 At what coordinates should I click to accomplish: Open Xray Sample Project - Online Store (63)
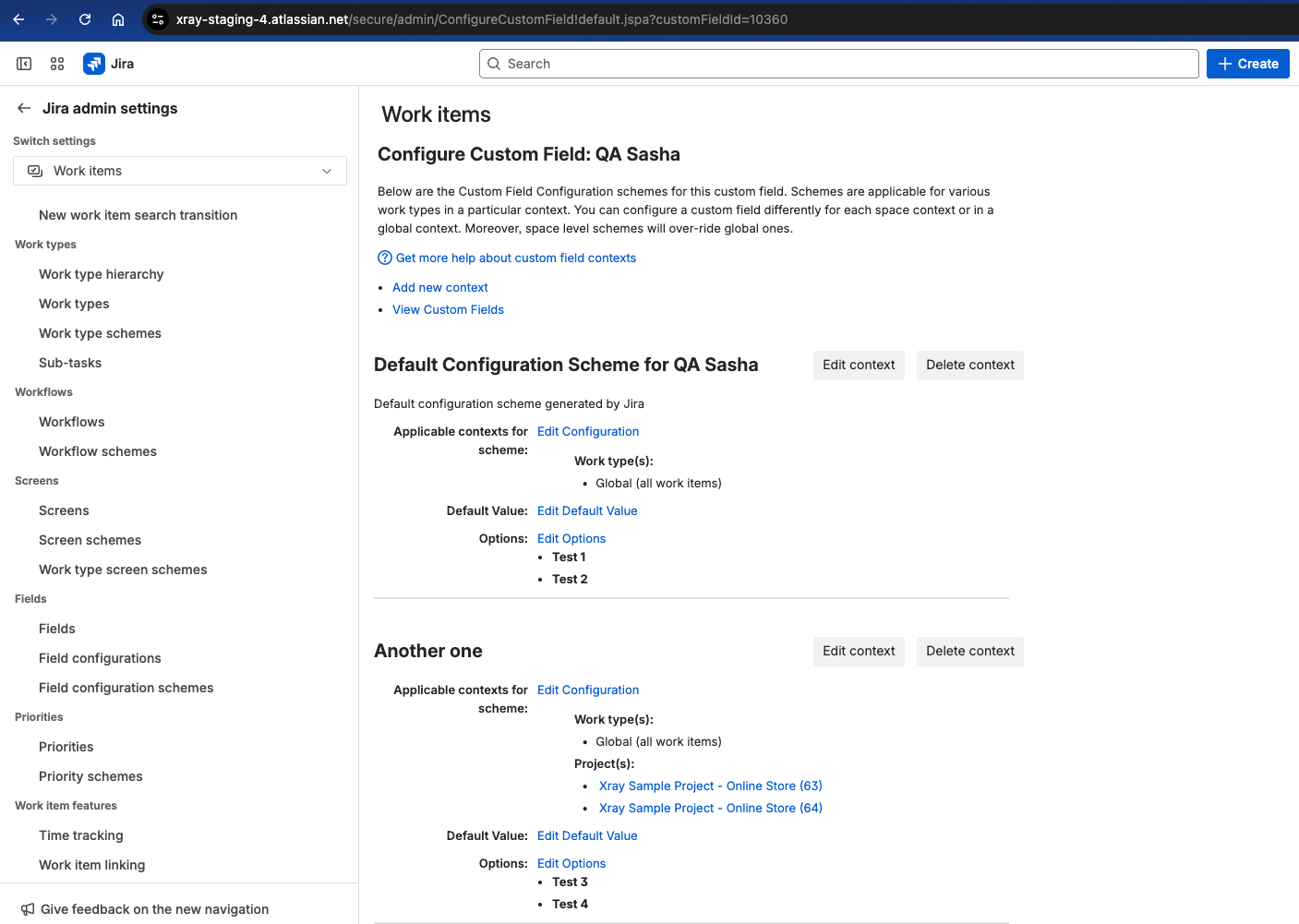coord(710,786)
